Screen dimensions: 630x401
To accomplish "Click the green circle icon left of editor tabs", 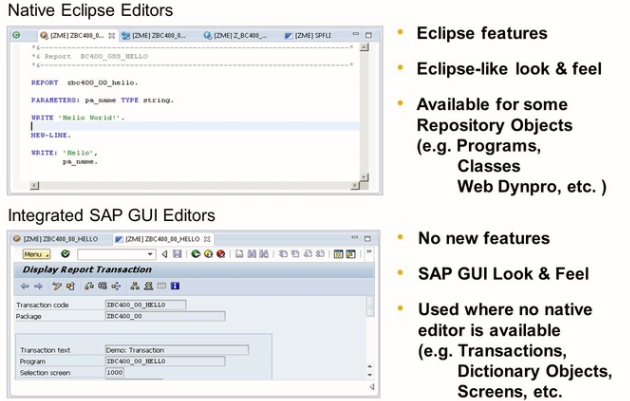I will (x=16, y=35).
